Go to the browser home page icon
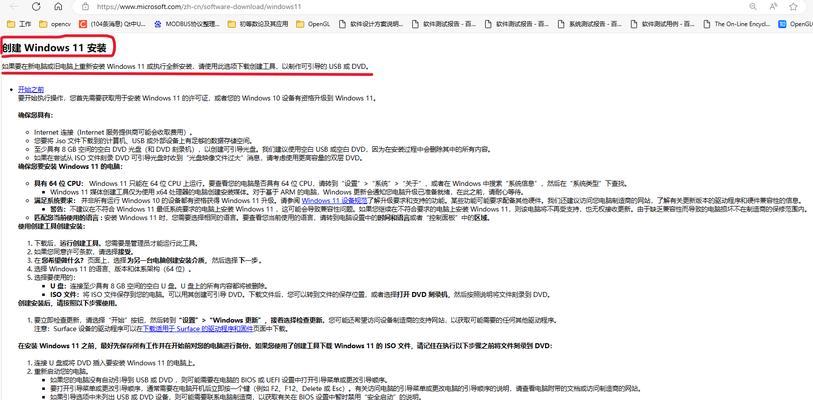The image size is (813, 400). pos(58,7)
